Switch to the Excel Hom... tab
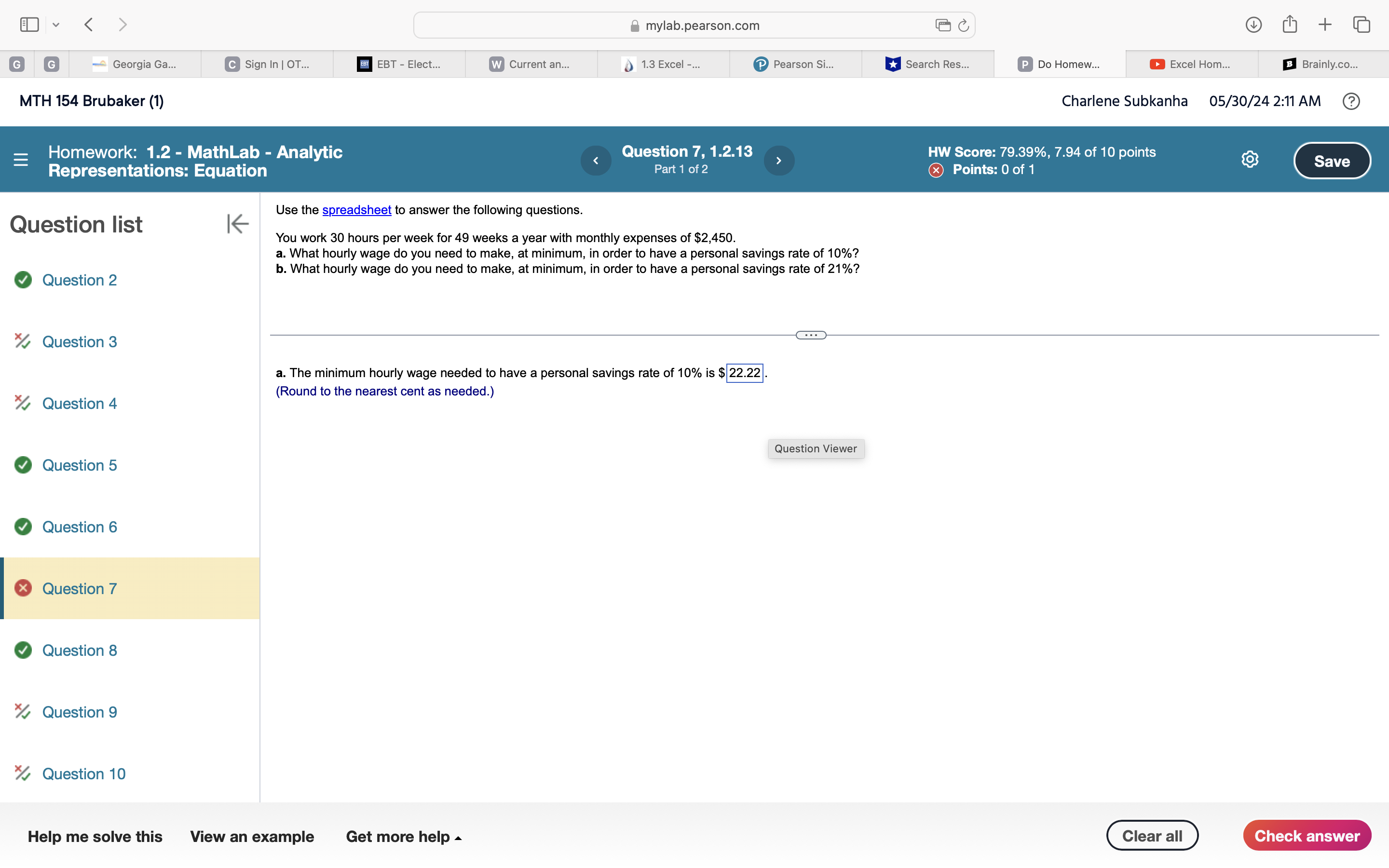1389x868 pixels. click(1192, 64)
